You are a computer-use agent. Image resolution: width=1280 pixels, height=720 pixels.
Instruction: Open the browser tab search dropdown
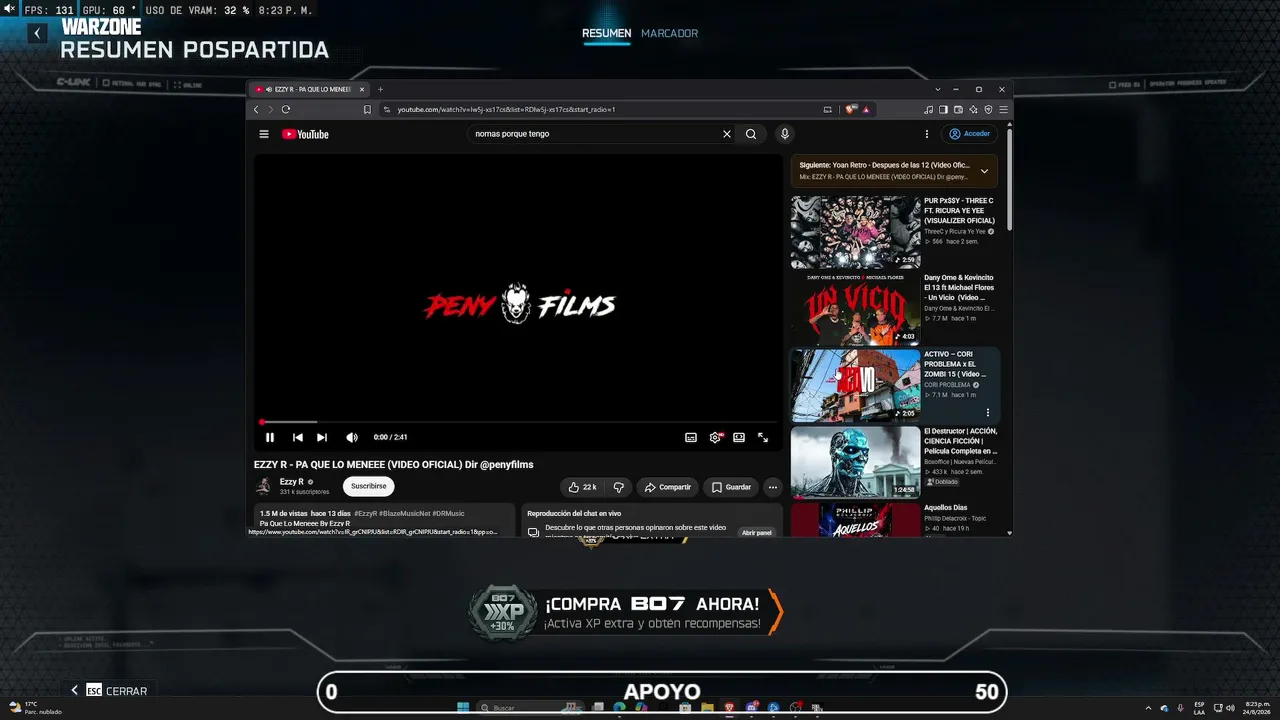click(937, 89)
